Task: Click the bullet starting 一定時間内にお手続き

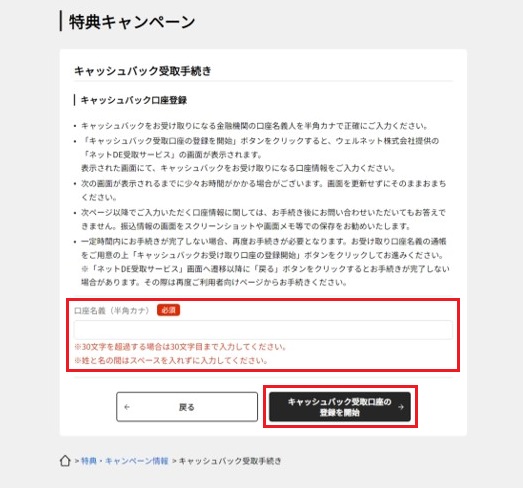Action: pyautogui.click(x=265, y=262)
